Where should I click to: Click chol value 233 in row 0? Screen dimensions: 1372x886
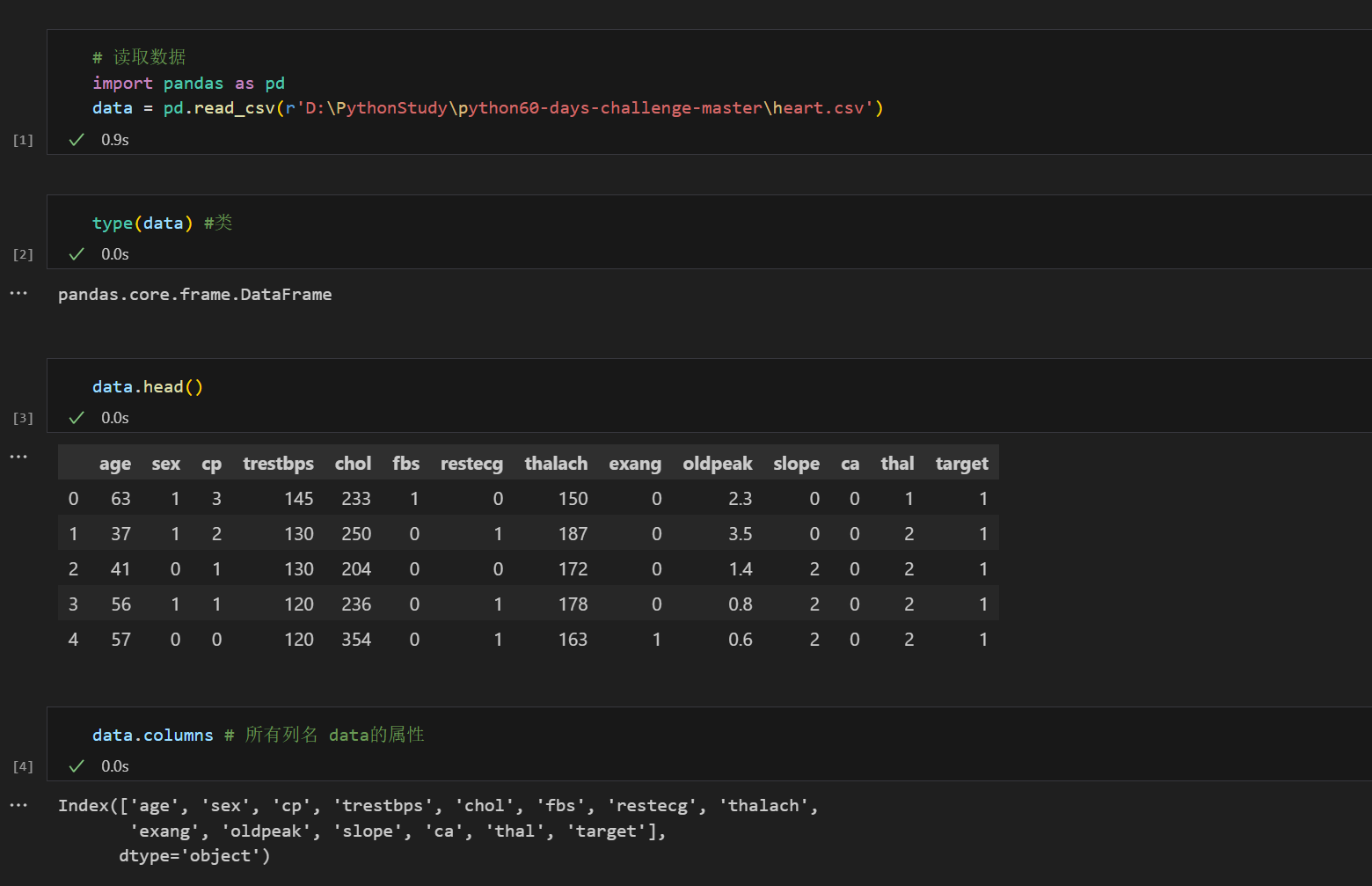pyautogui.click(x=356, y=499)
